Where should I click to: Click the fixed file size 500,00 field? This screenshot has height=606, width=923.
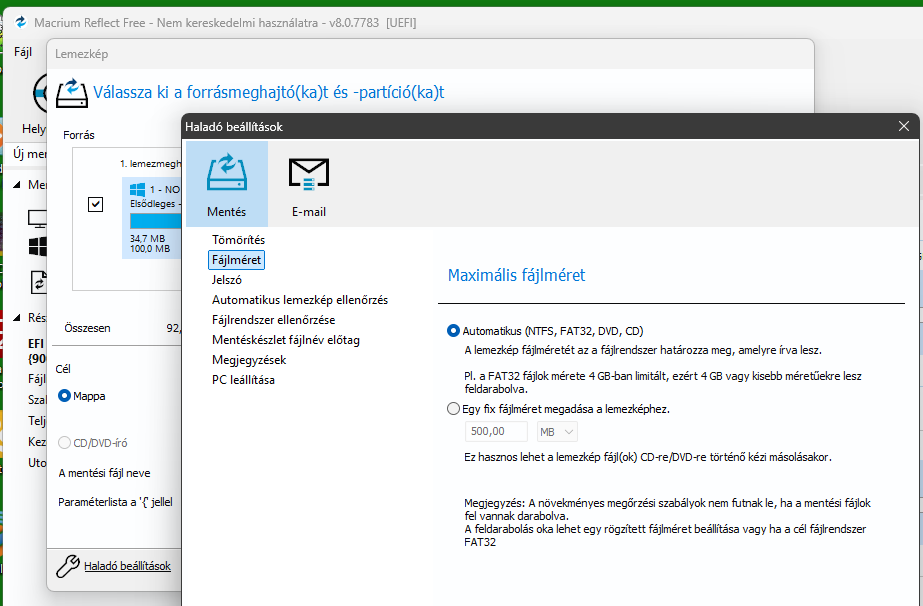[496, 432]
